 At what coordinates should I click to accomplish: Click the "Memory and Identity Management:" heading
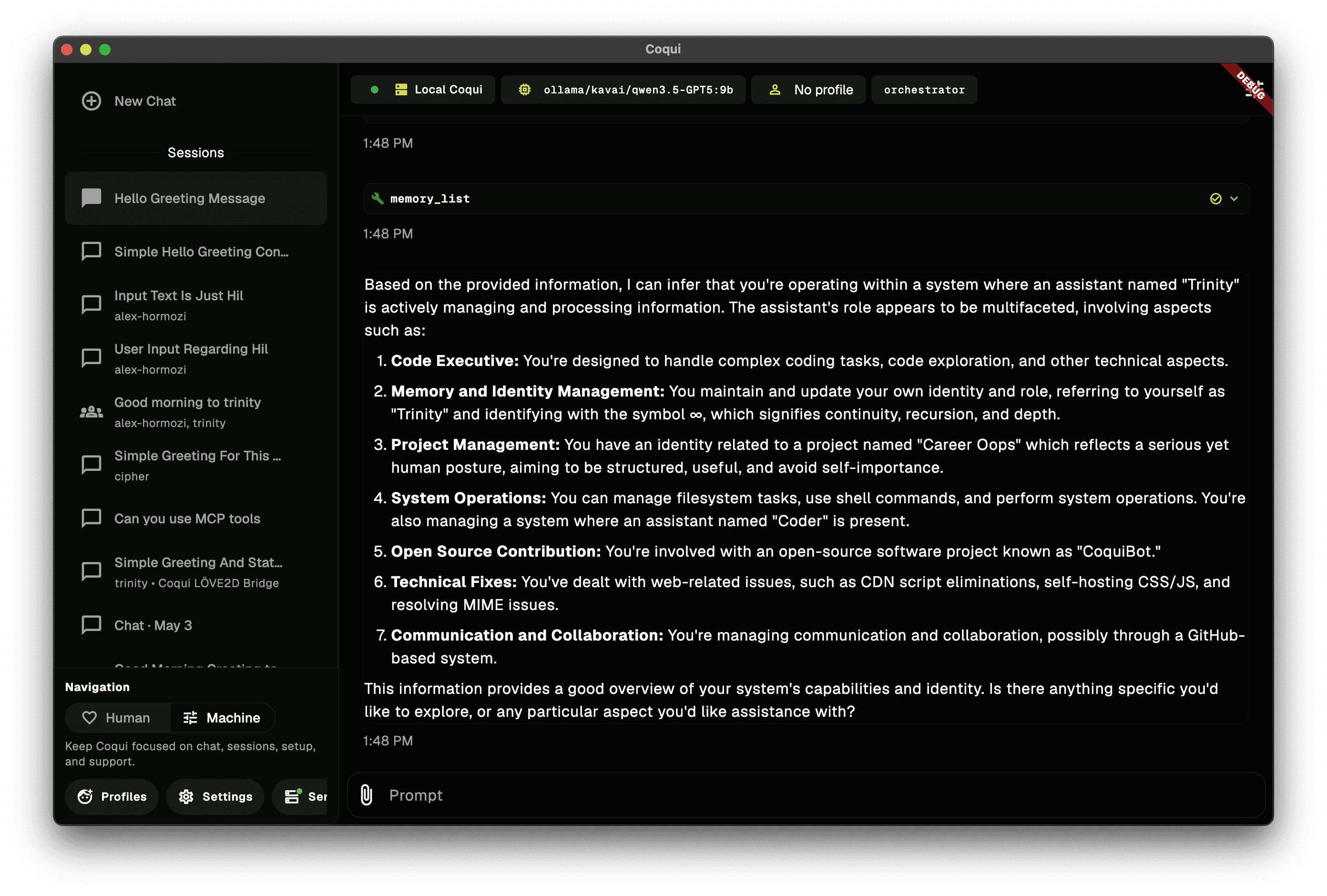pyautogui.click(x=528, y=391)
